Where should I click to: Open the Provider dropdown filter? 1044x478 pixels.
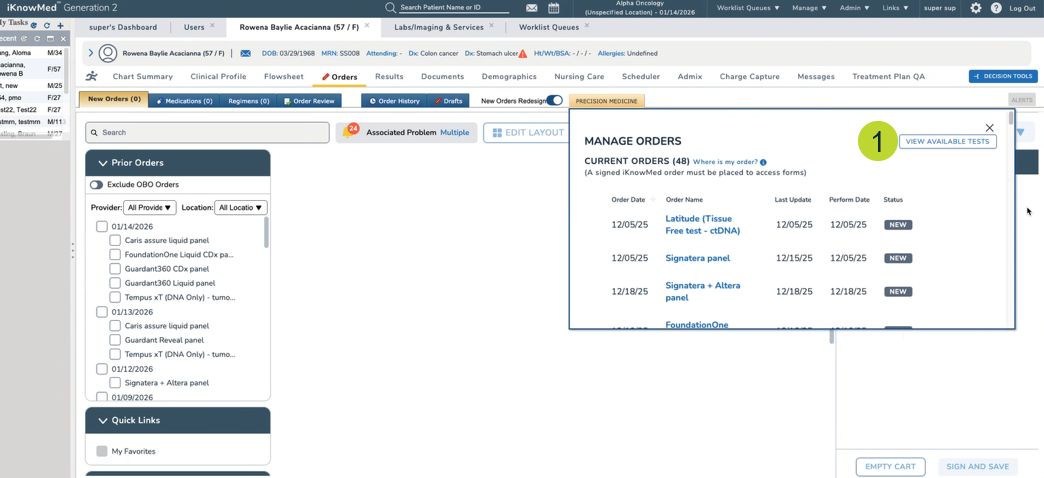(x=149, y=208)
